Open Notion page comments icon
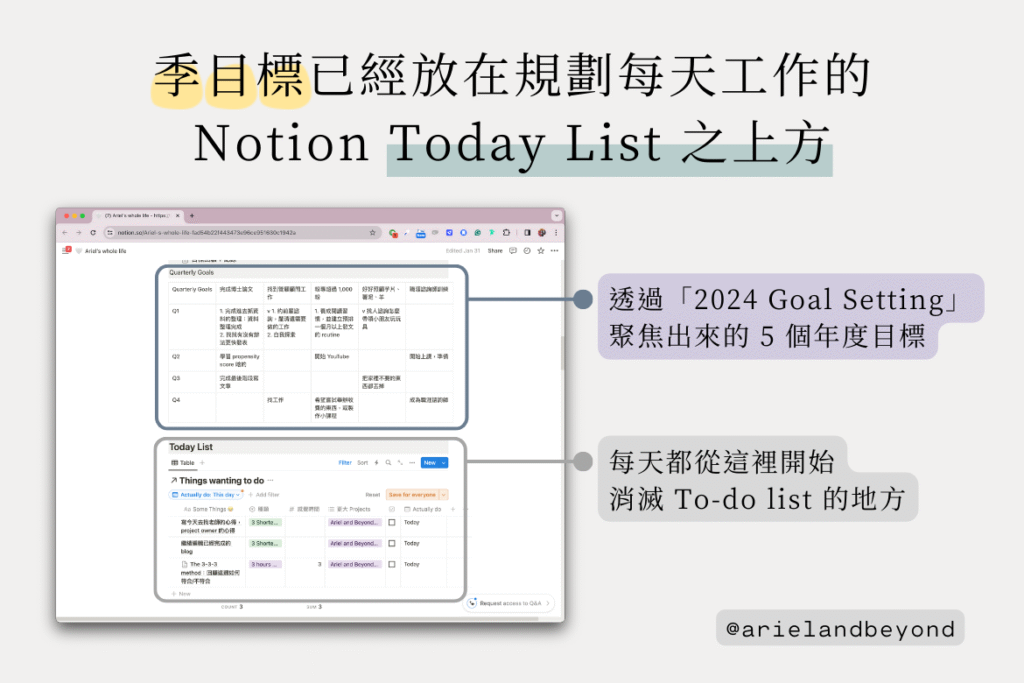1024x683 pixels. point(513,251)
